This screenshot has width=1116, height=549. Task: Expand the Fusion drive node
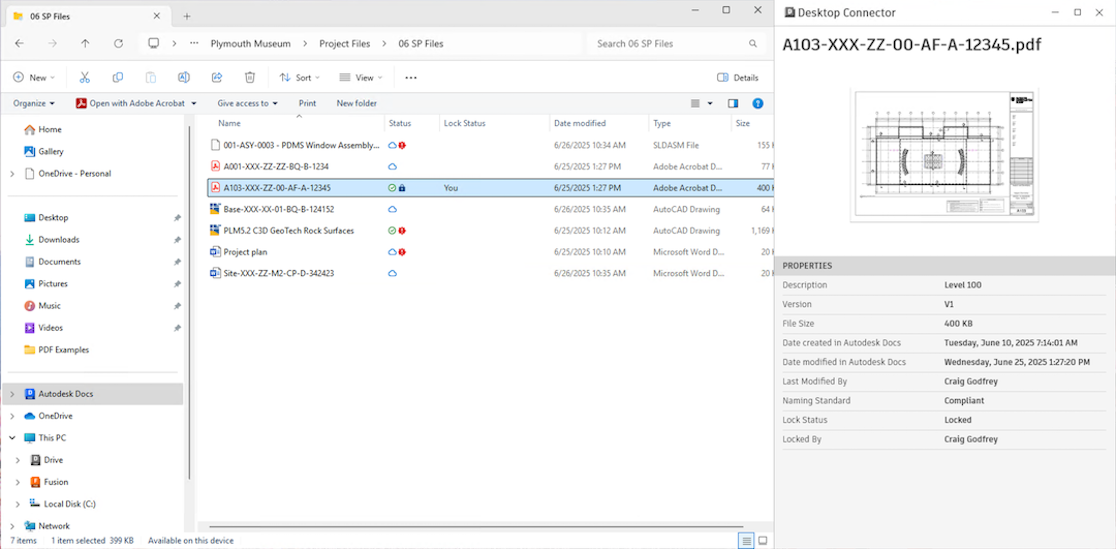(19, 482)
